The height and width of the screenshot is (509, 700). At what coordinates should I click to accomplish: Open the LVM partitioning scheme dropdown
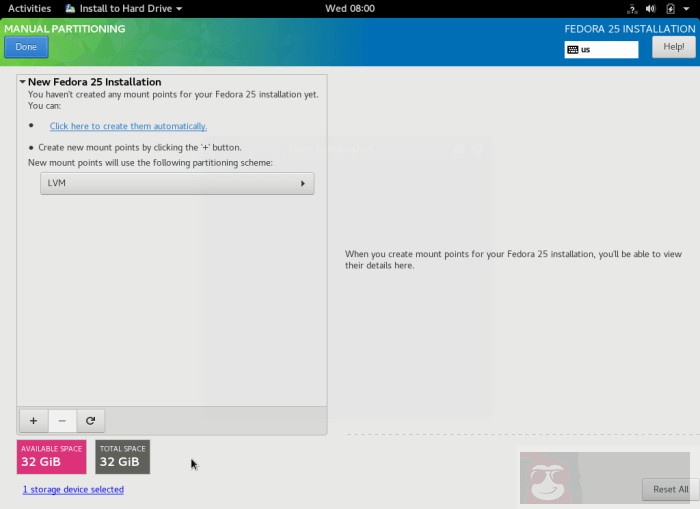(177, 184)
